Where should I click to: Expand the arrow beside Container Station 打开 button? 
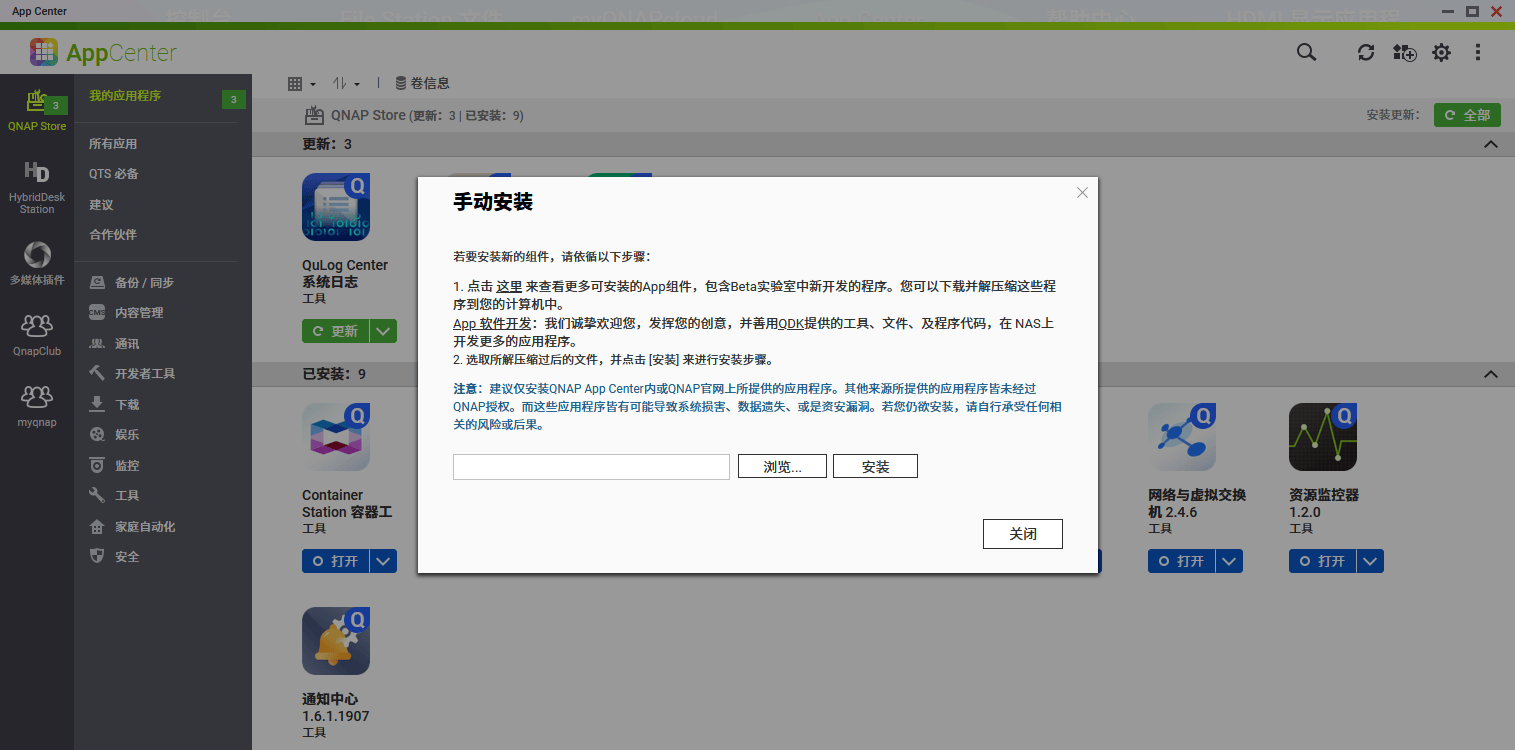coord(383,561)
